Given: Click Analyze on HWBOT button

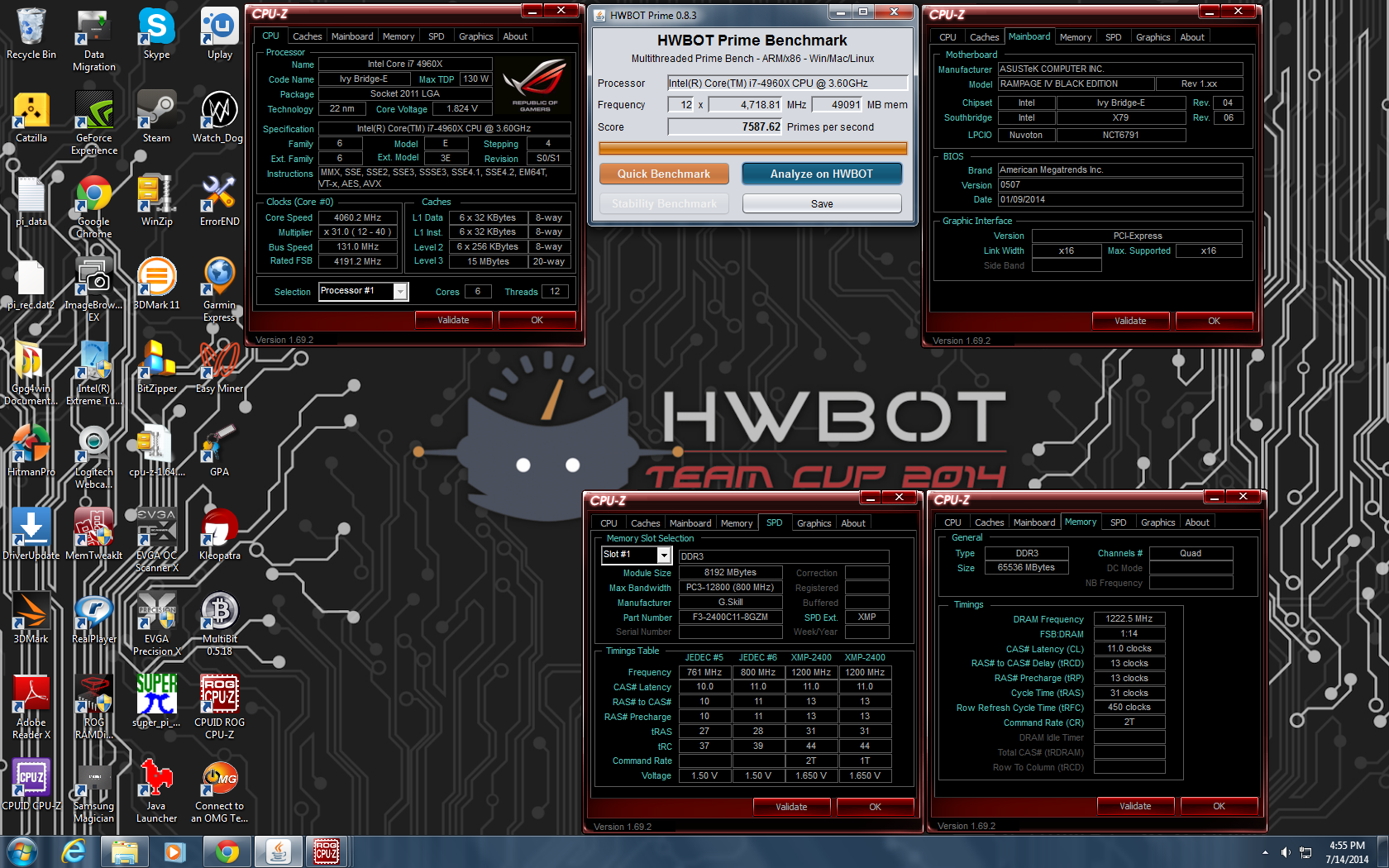Looking at the screenshot, I should coord(822,174).
